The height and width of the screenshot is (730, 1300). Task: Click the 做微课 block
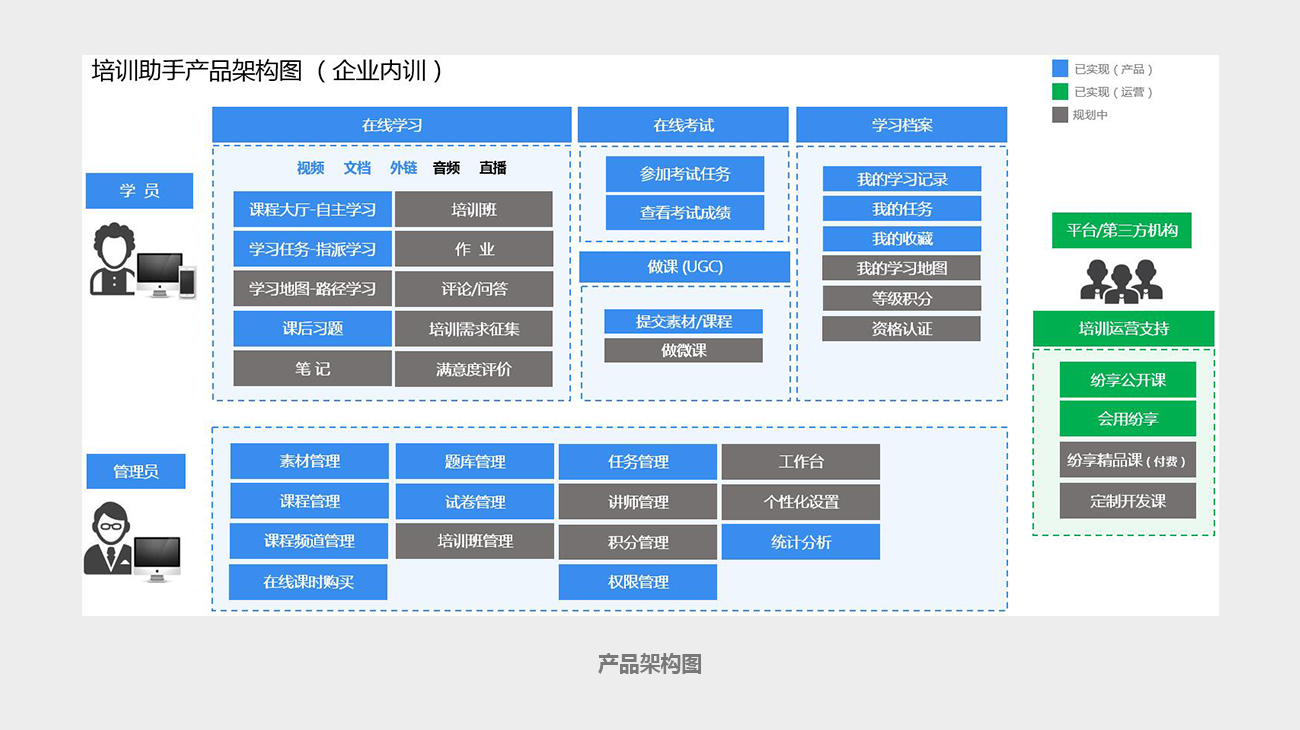[684, 350]
